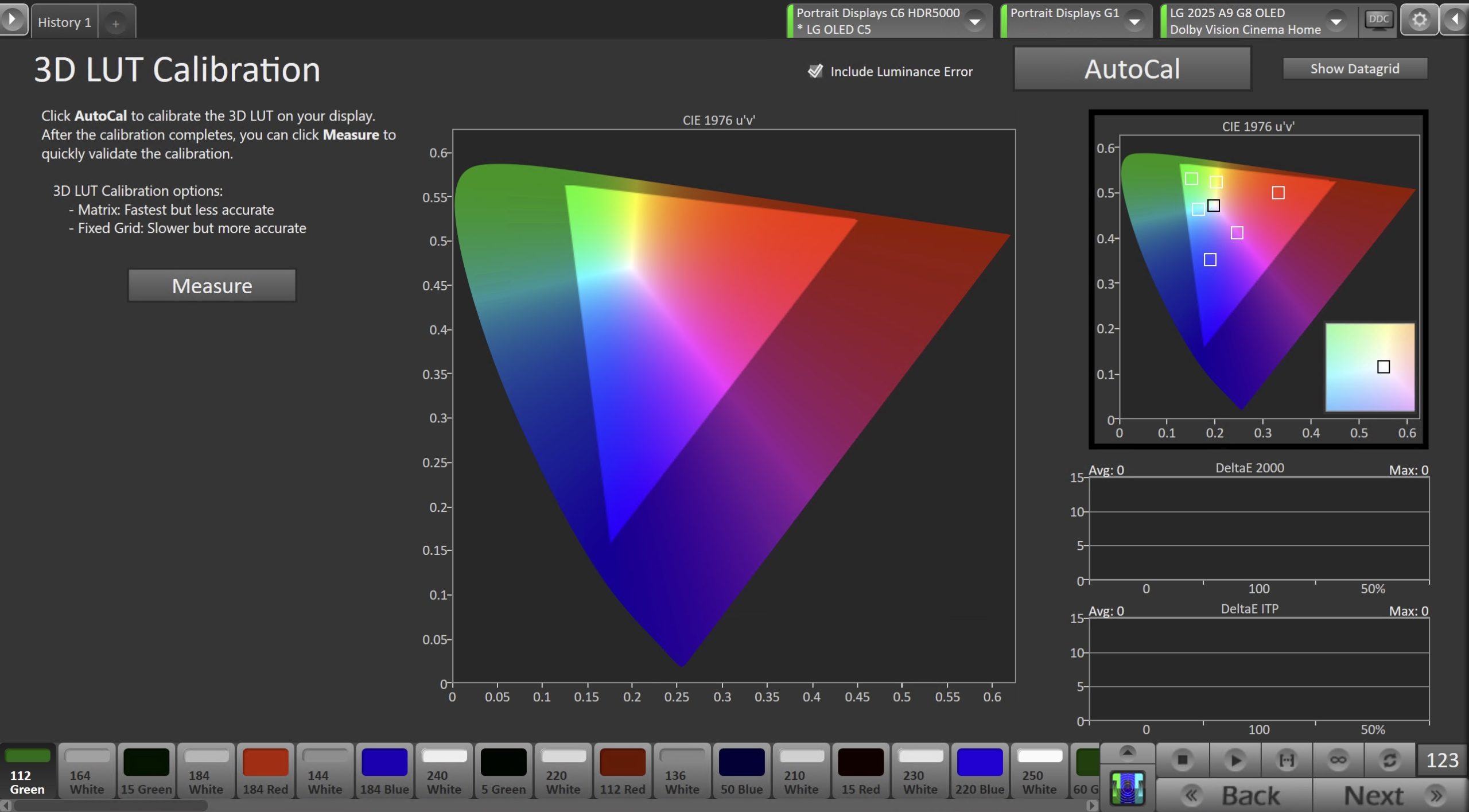Open the DDC display control icon
1469x812 pixels.
[1378, 21]
